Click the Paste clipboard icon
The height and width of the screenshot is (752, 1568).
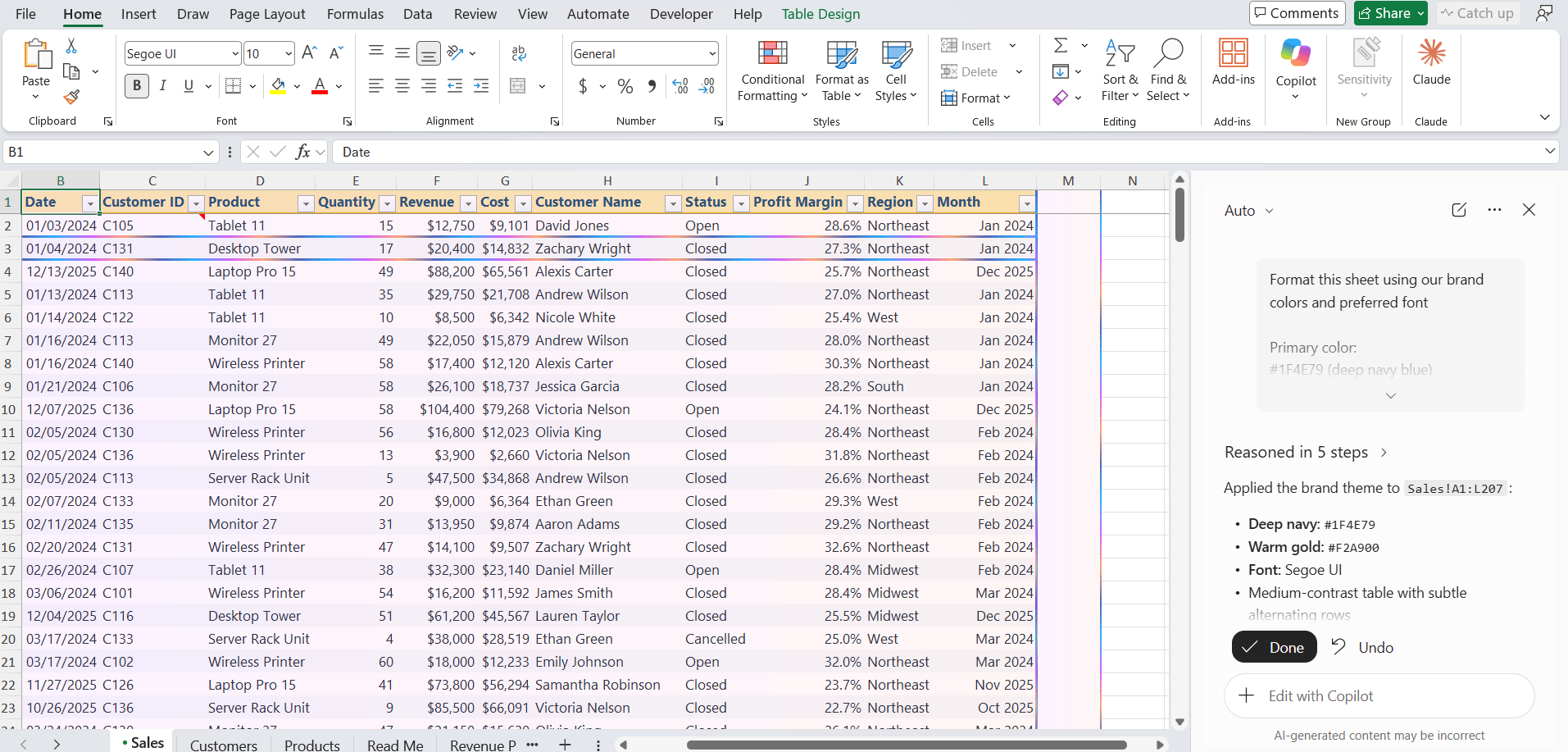36,54
